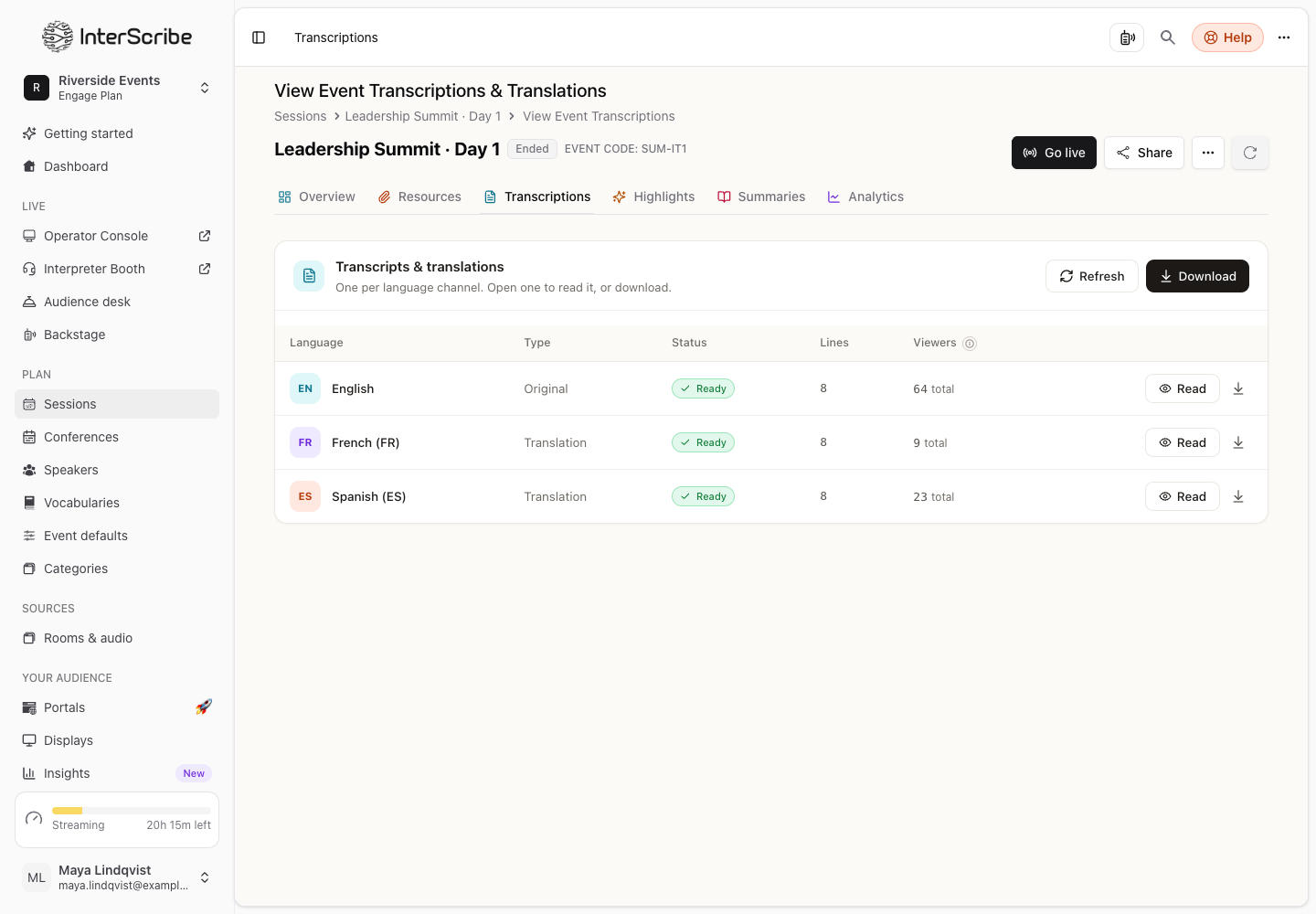The height and width of the screenshot is (914, 1316).
Task: Click the black Download button
Action: (1197, 276)
